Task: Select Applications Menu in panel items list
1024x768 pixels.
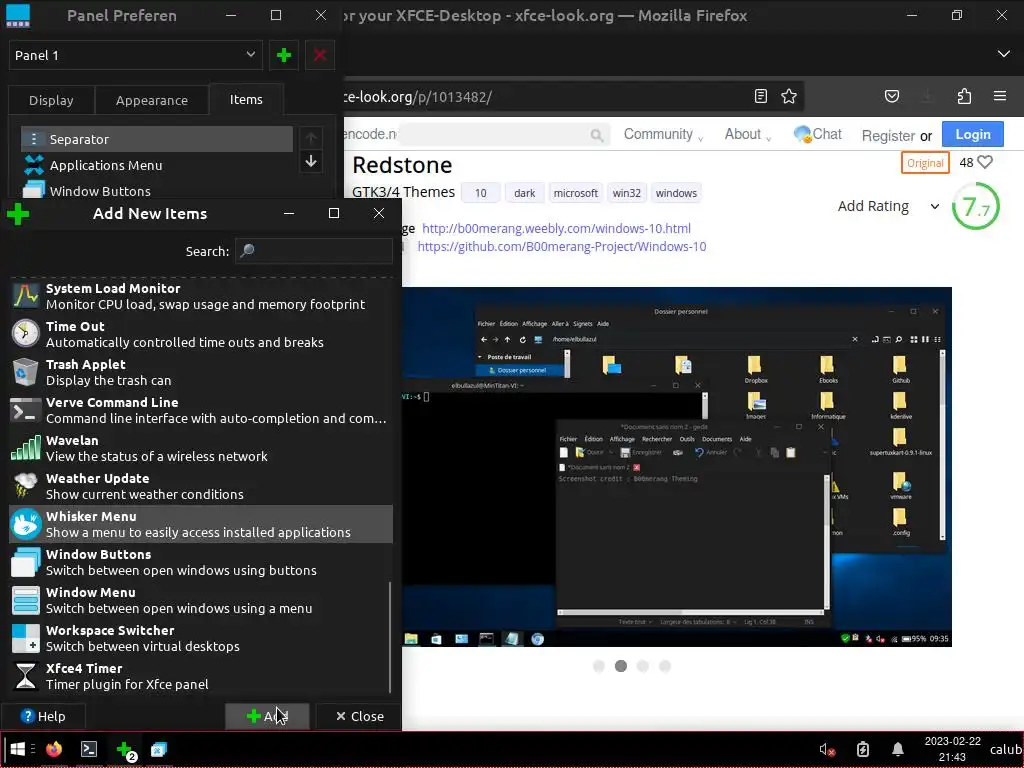Action: (x=157, y=165)
